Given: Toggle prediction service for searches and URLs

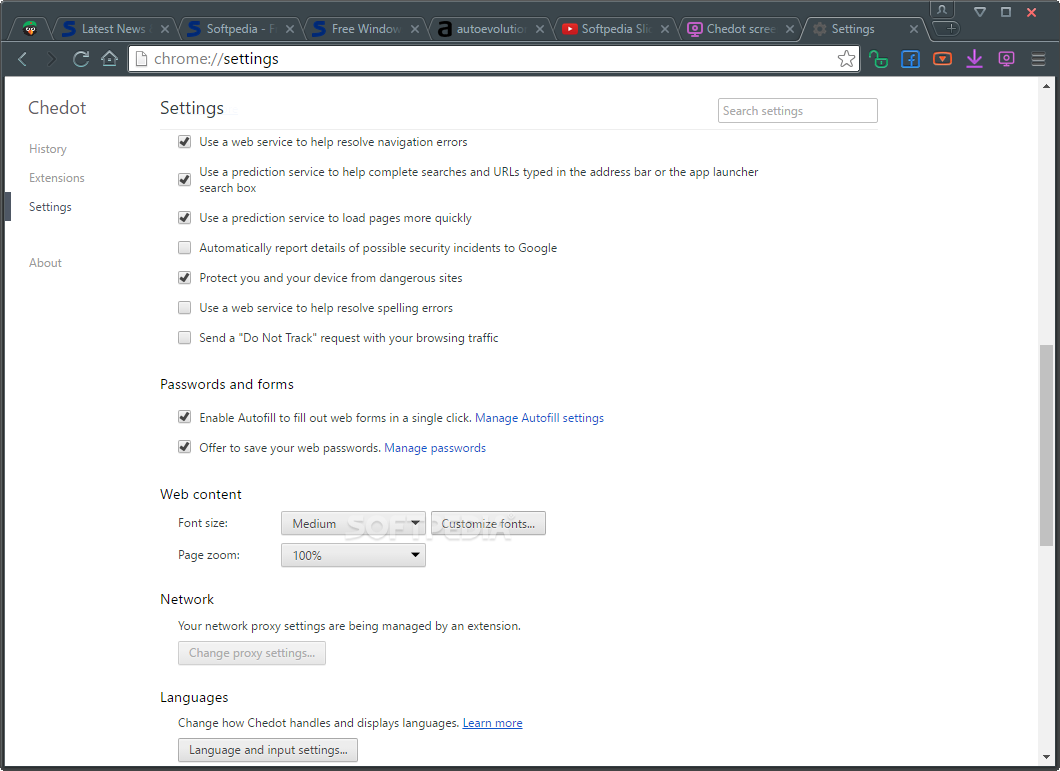Looking at the screenshot, I should tap(184, 179).
